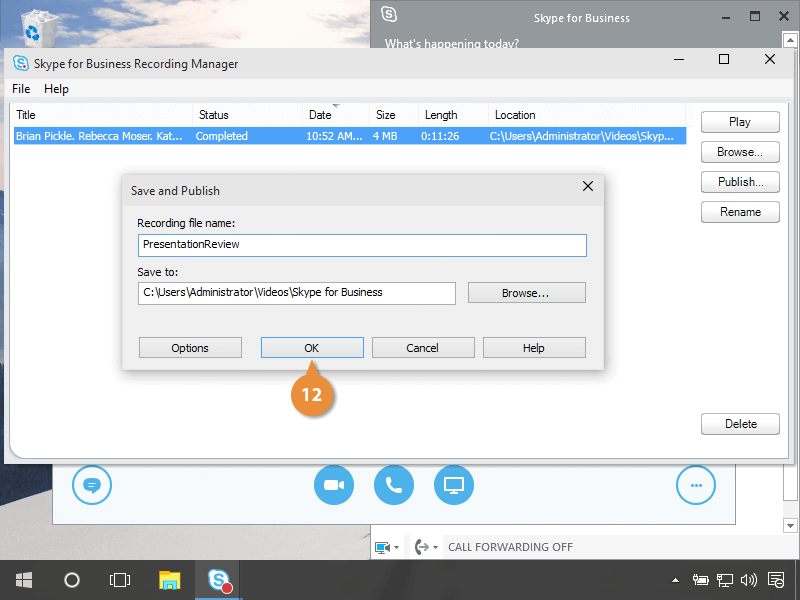Click the Recording file name field
Viewport: 800px width, 600px height.
[x=362, y=244]
